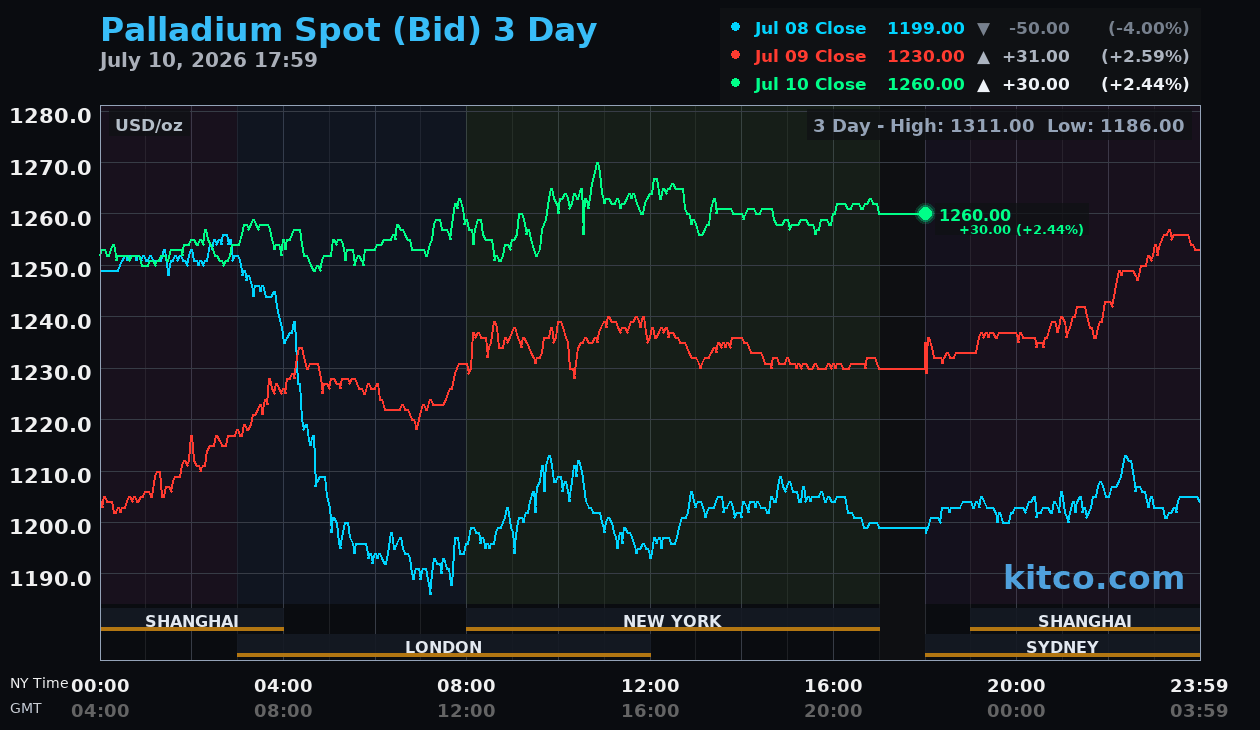Viewport: 1260px width, 730px height.
Task: Click the 04:00 NY time tick
Action: (x=283, y=686)
